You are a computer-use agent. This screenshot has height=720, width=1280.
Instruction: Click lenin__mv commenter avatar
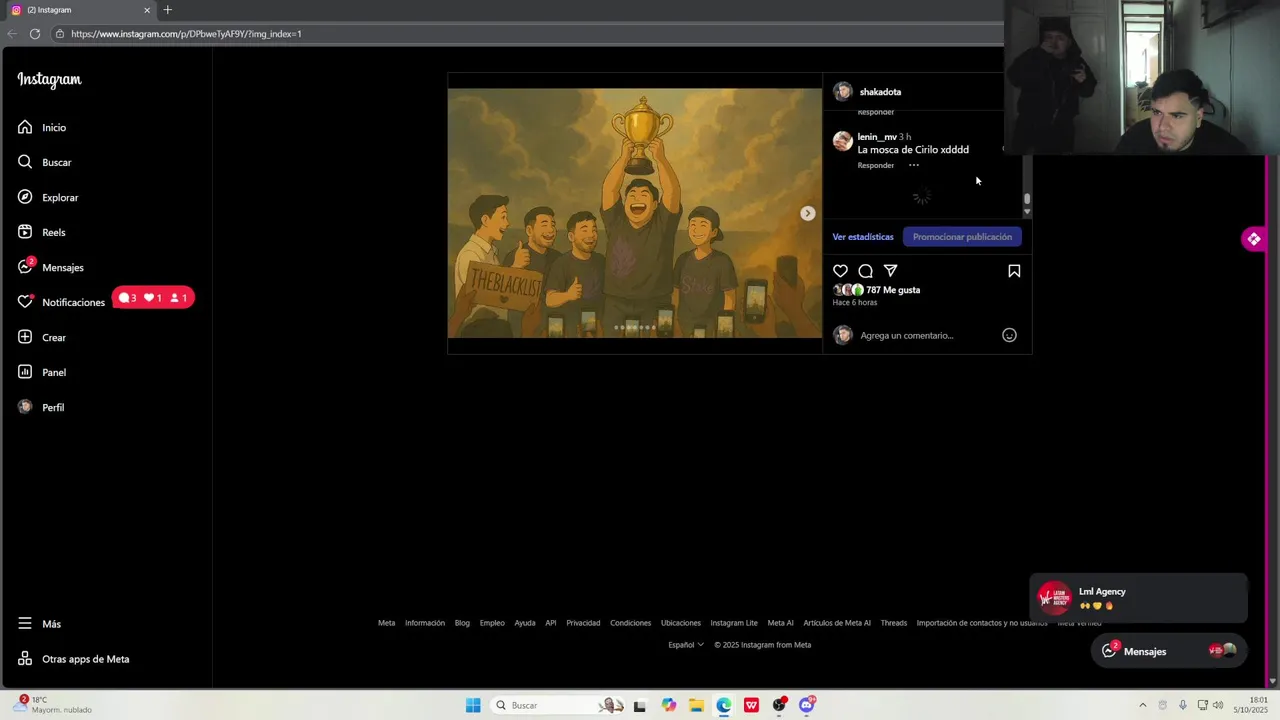[x=842, y=141]
